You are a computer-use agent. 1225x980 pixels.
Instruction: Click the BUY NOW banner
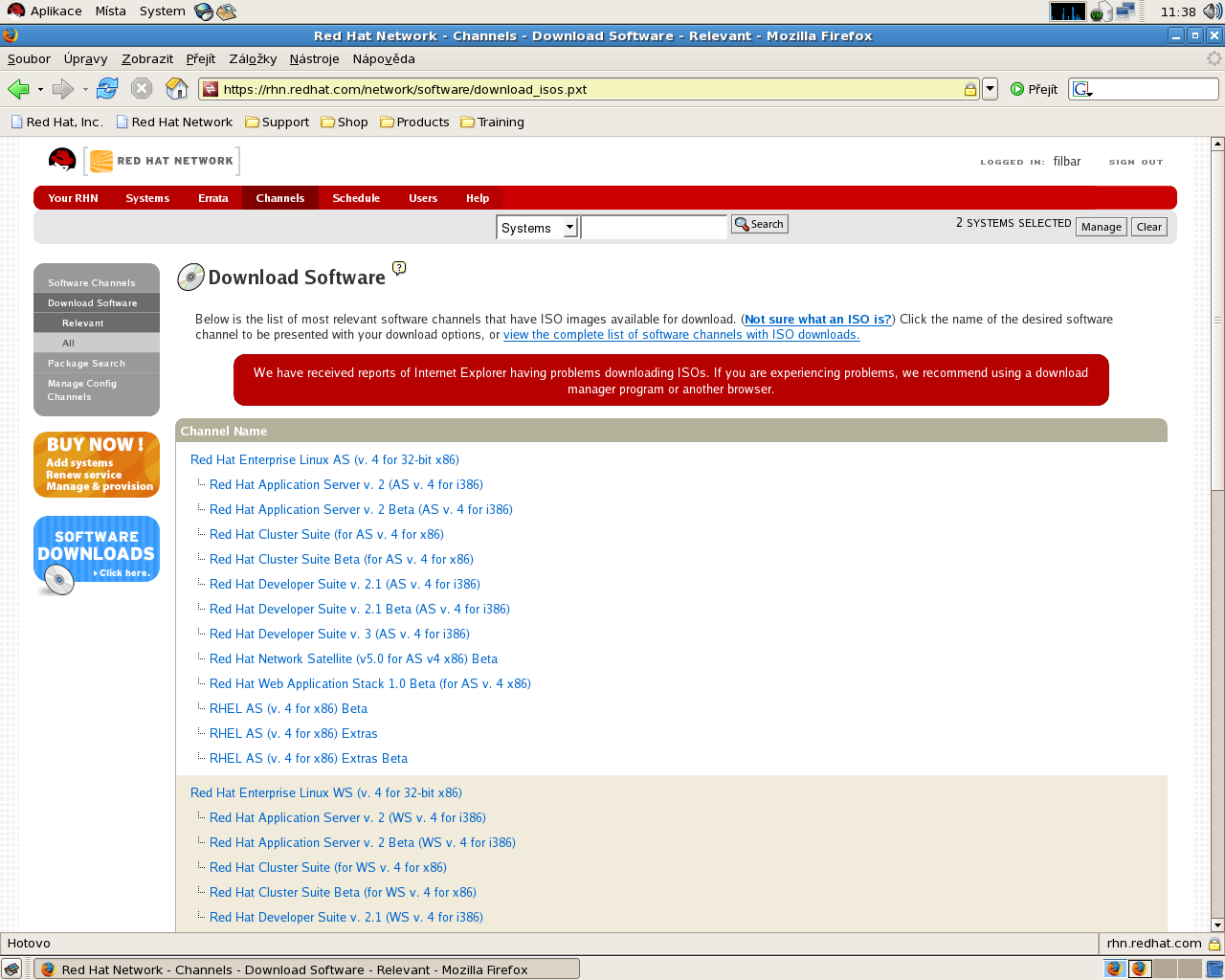point(97,465)
